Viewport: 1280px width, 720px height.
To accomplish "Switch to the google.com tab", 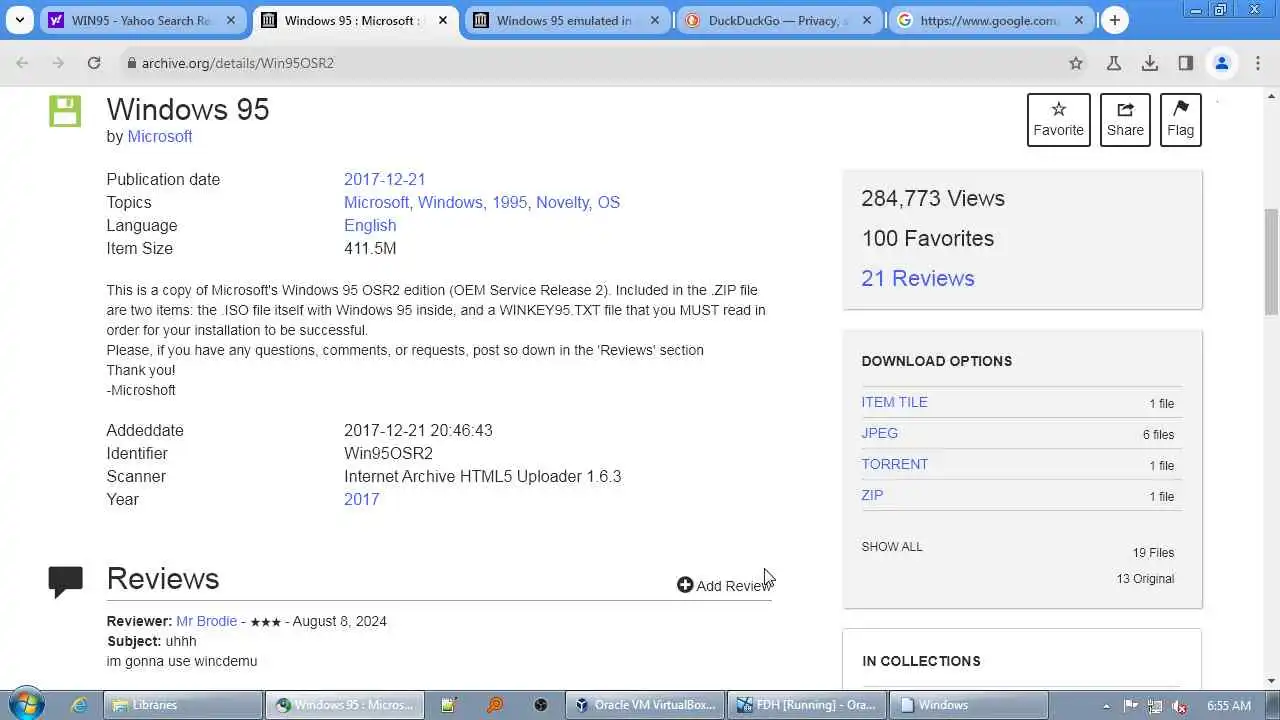I will click(991, 20).
